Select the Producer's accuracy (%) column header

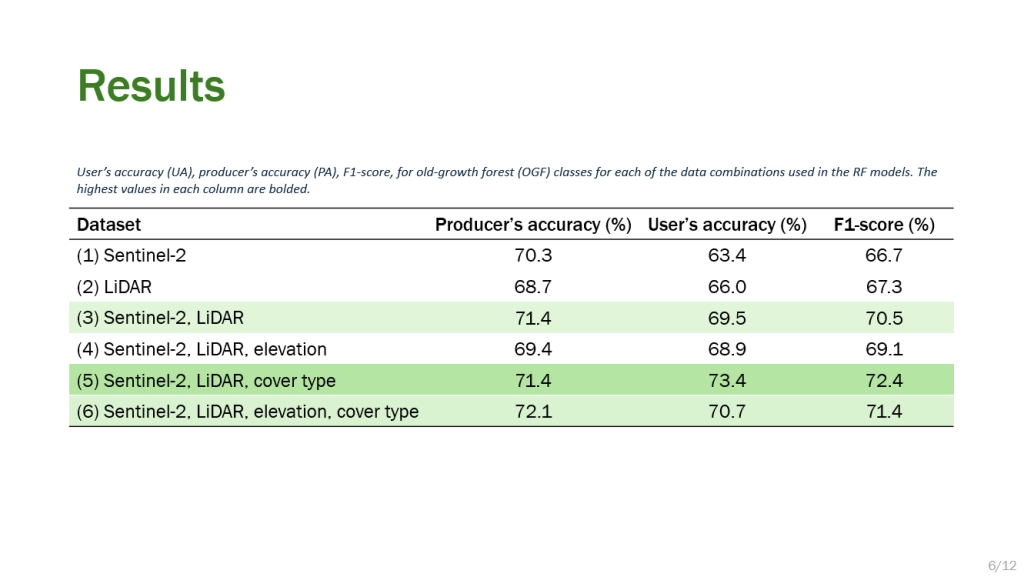point(533,225)
